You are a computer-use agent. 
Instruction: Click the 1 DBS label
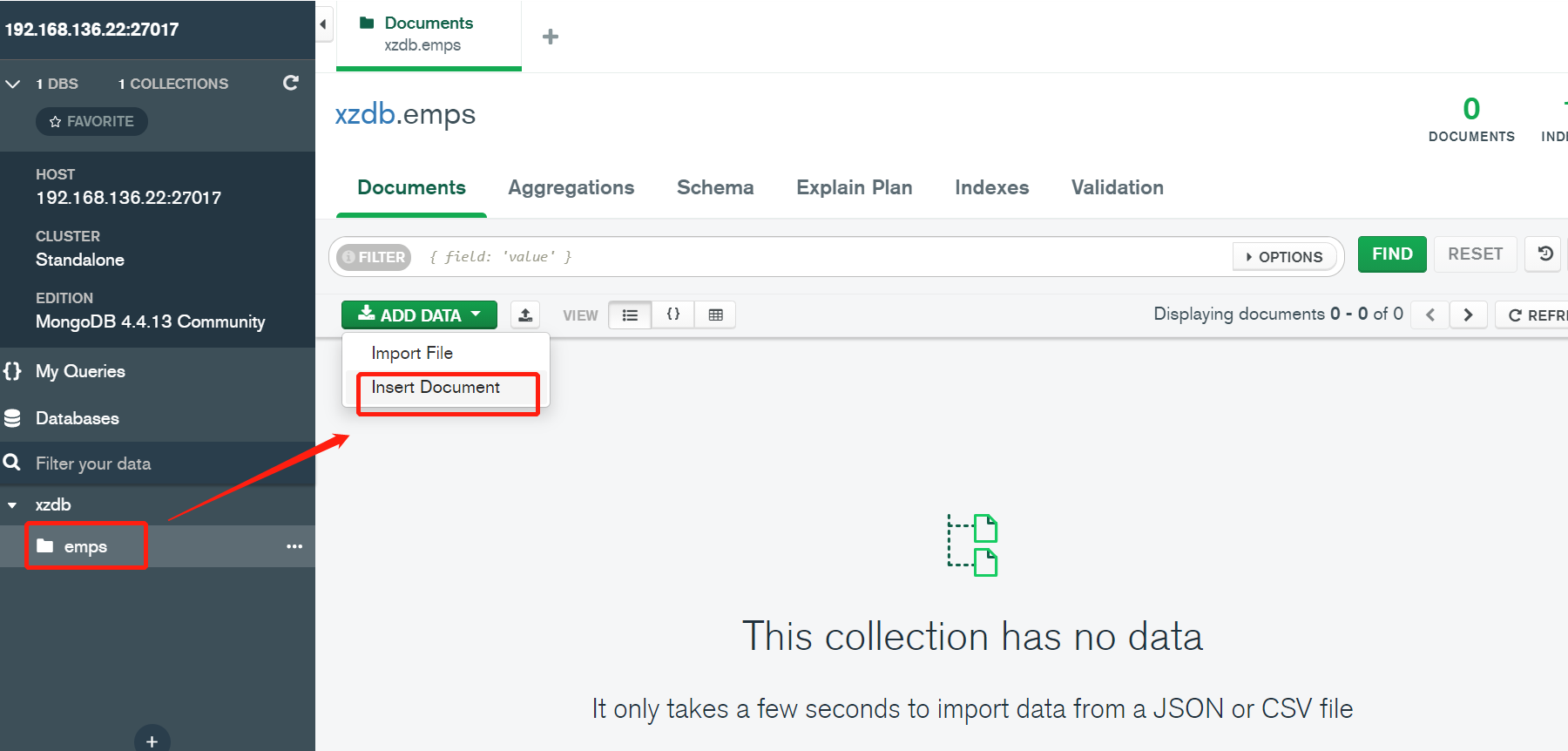(x=57, y=84)
